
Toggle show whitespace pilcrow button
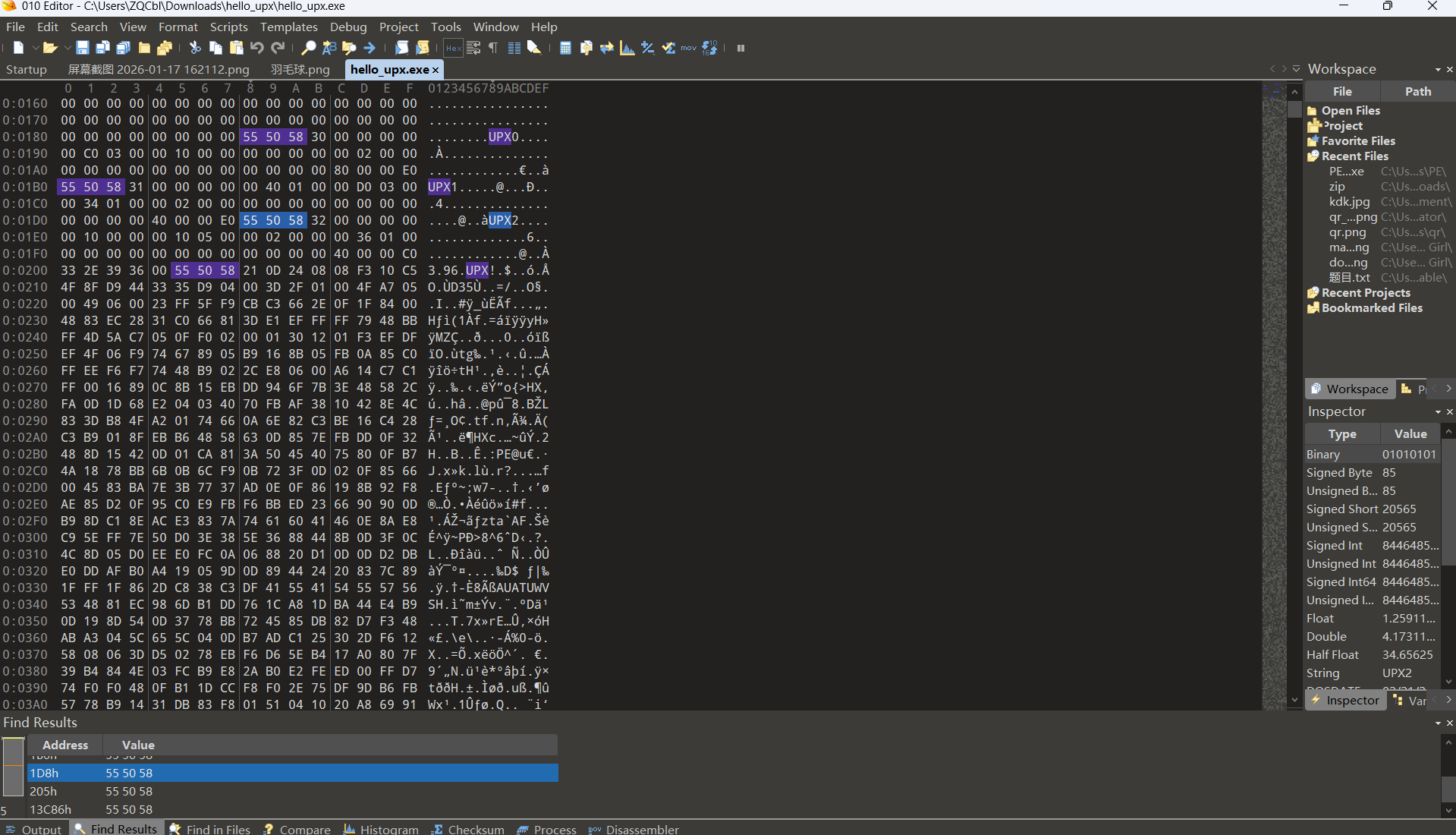493,48
